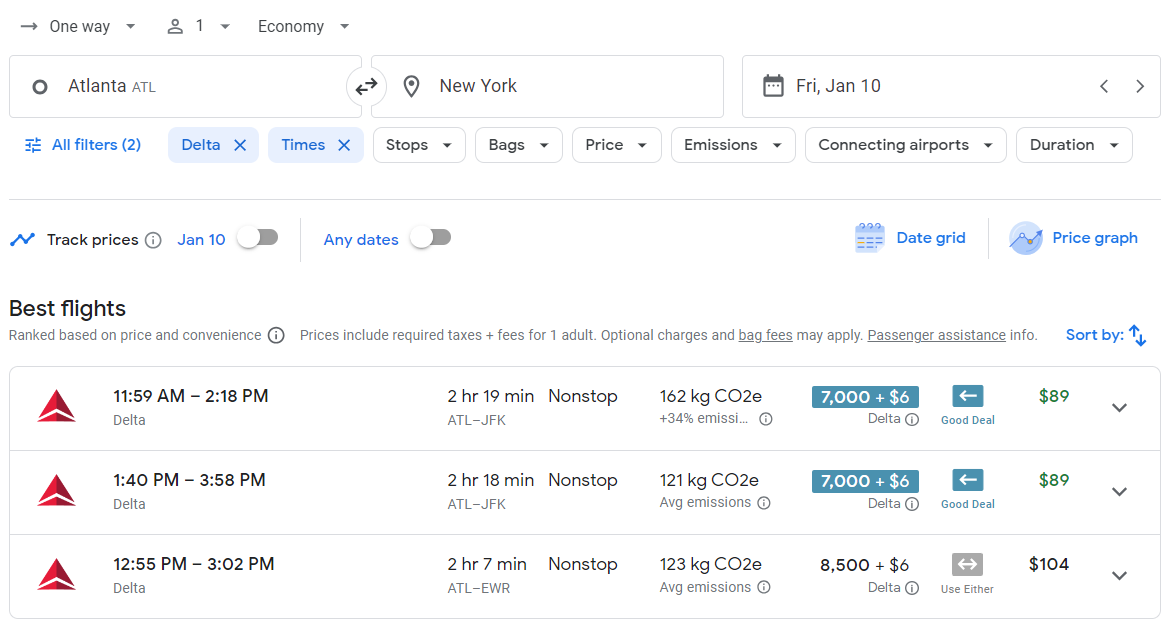Open the Stops filter dropdown
Image resolution: width=1171 pixels, height=625 pixels.
tap(419, 144)
